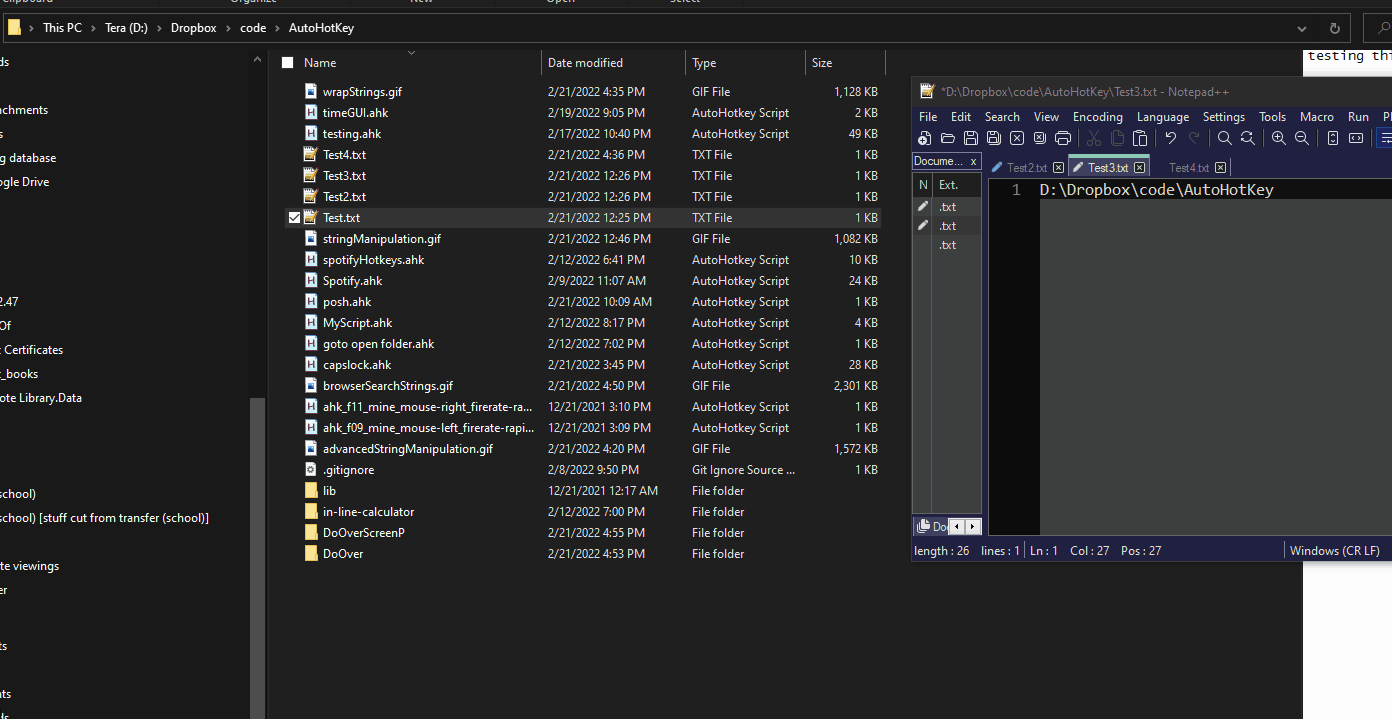
Task: Click the Find magnifier icon in Notepad++
Action: tap(1225, 139)
